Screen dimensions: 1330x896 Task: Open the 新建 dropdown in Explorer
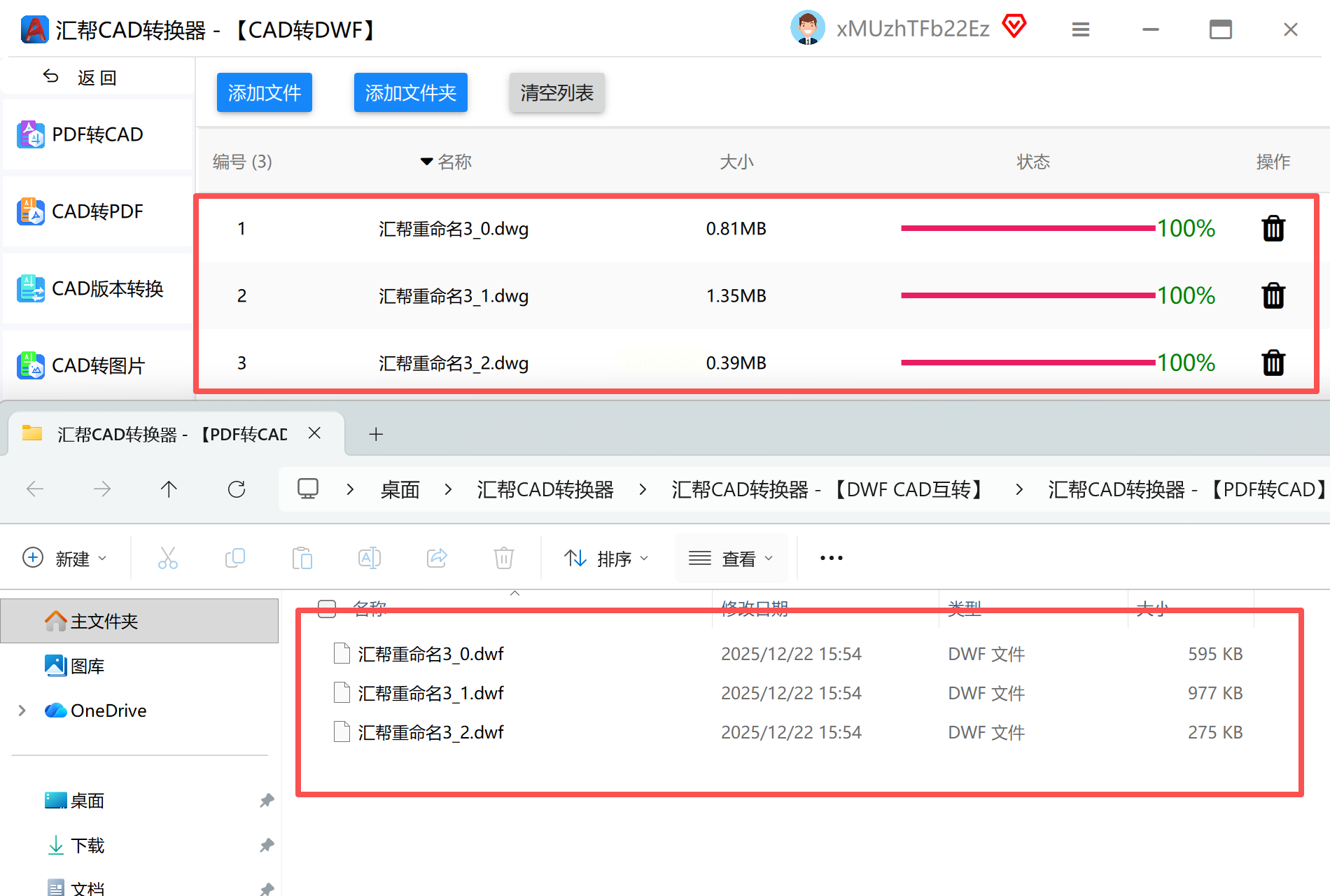pyautogui.click(x=64, y=558)
